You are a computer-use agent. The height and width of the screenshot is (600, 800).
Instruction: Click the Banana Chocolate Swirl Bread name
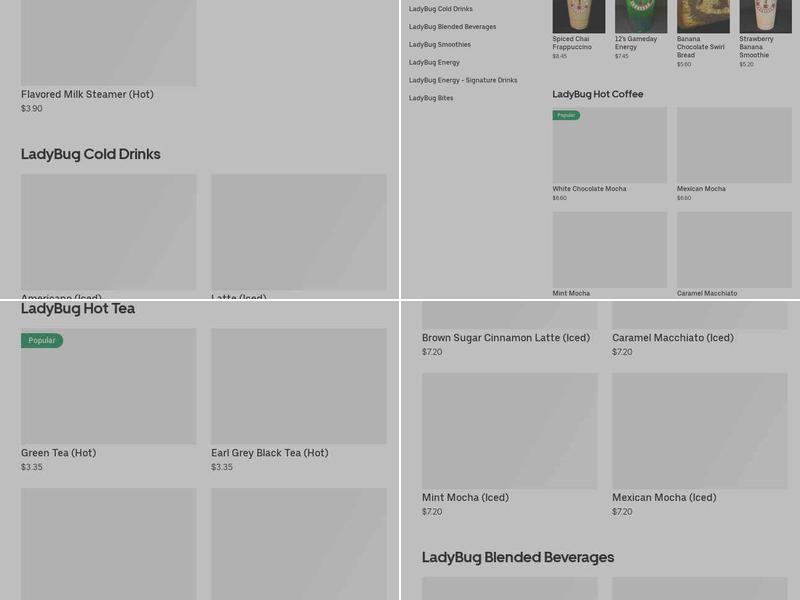pos(701,47)
